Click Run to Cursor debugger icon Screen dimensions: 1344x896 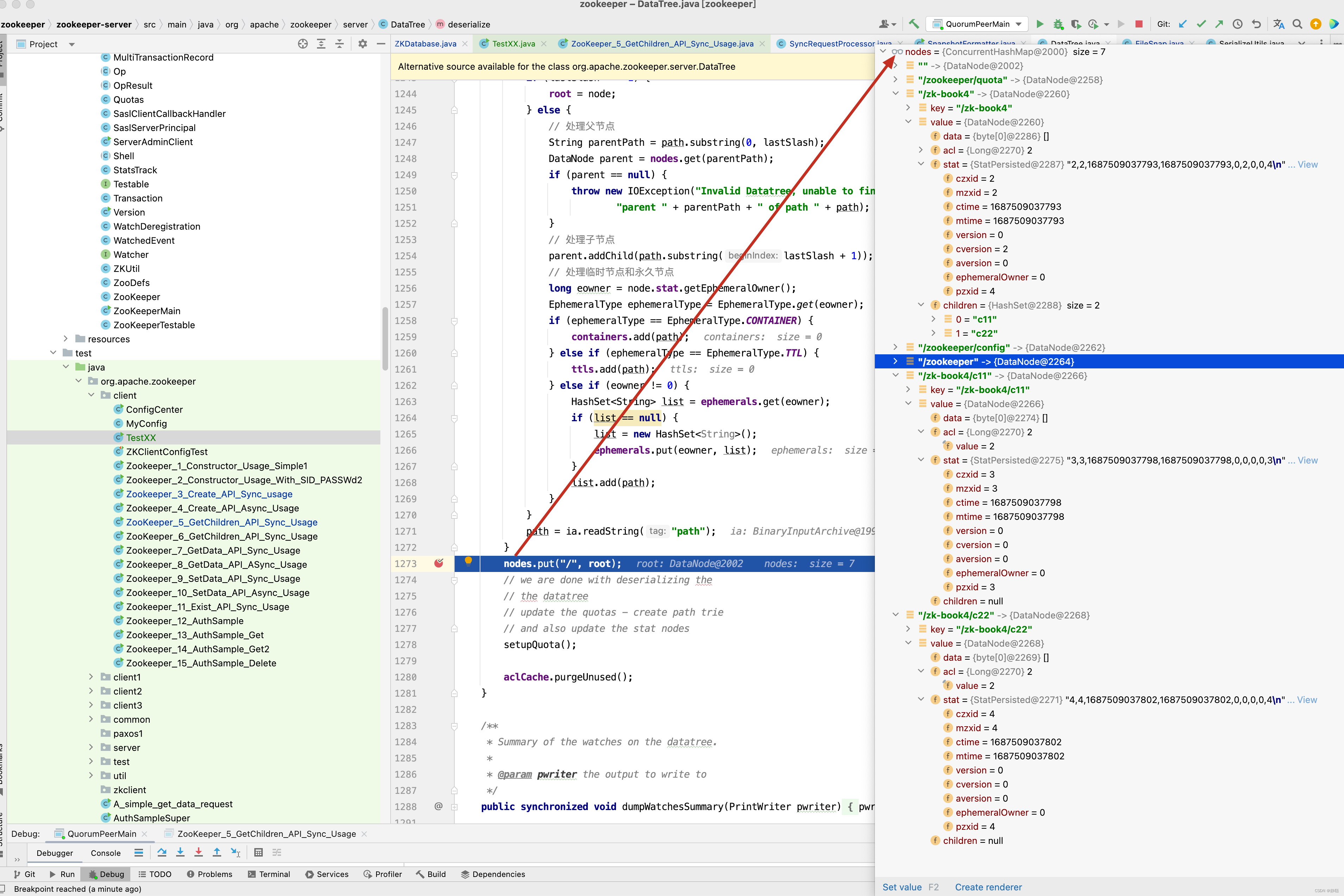[235, 853]
